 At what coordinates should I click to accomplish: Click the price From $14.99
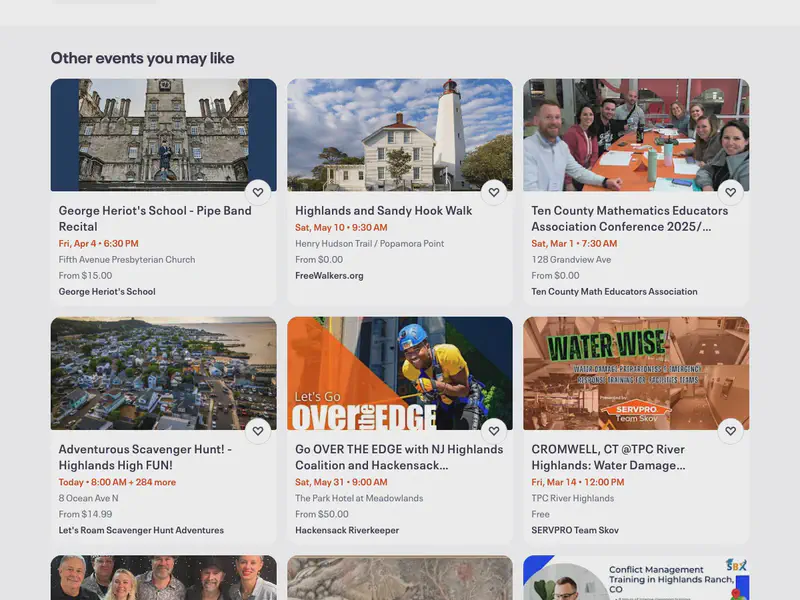coord(85,514)
